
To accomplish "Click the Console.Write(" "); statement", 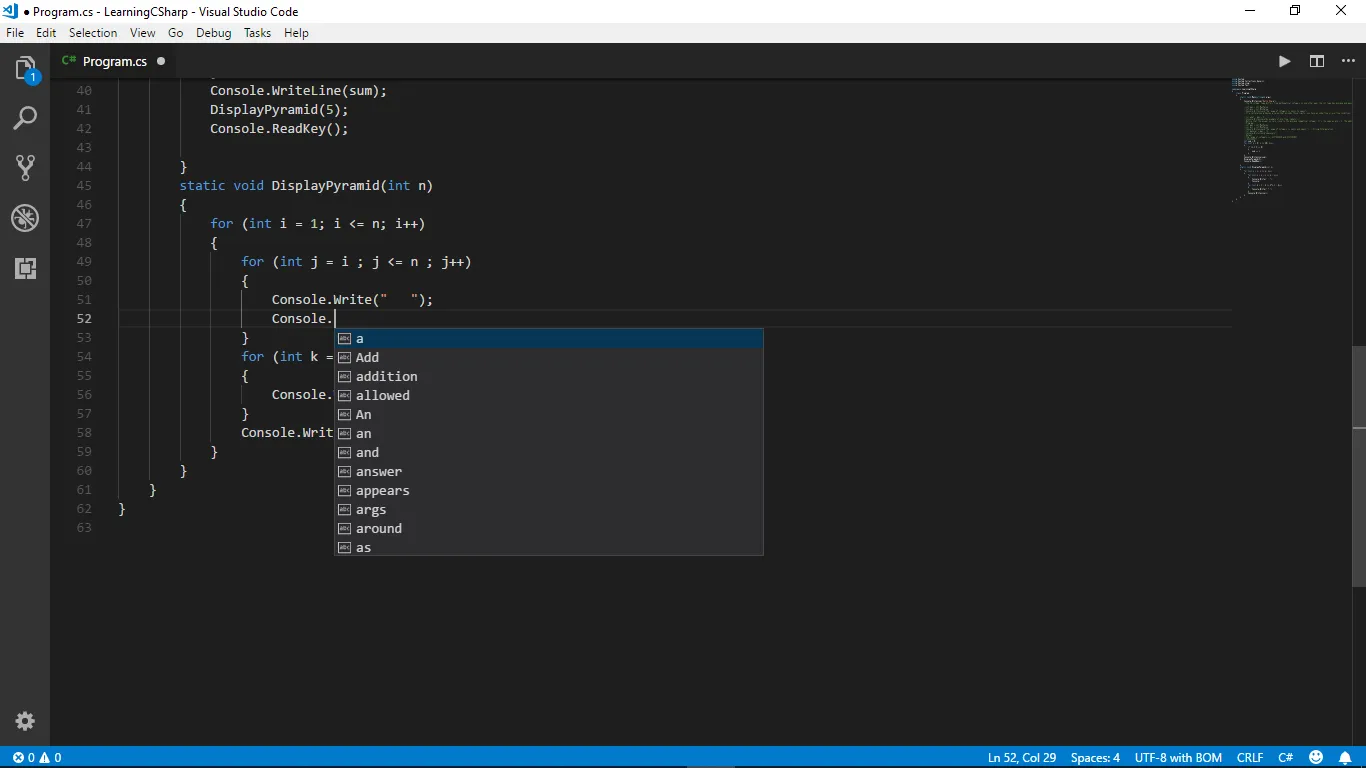I will 352,299.
